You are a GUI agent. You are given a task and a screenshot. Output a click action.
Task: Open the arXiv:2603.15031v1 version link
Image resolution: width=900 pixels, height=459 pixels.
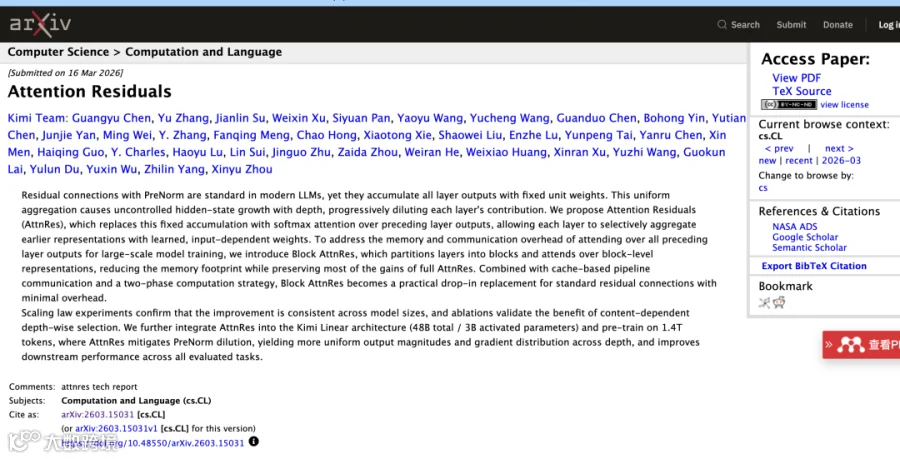[x=116, y=428]
